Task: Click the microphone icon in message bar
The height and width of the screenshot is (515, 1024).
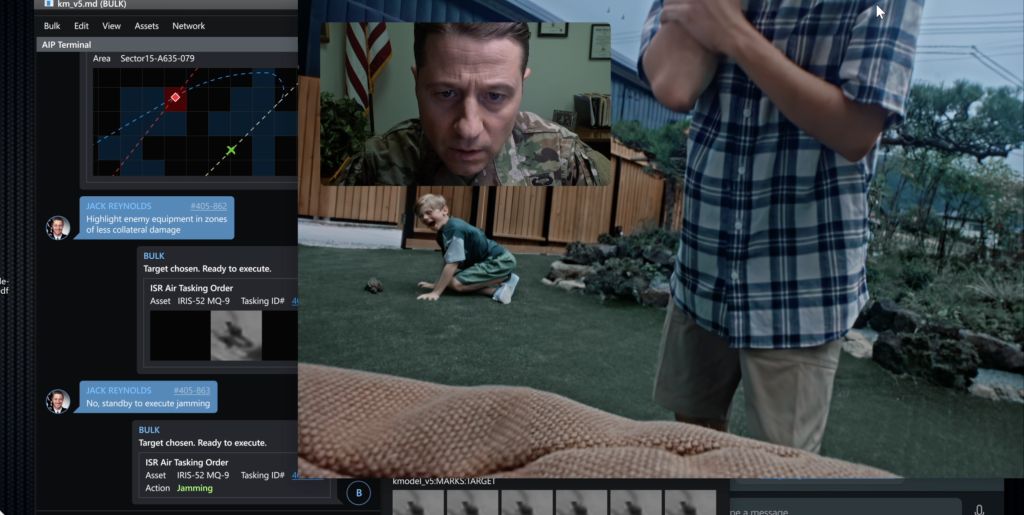Action: click(979, 510)
